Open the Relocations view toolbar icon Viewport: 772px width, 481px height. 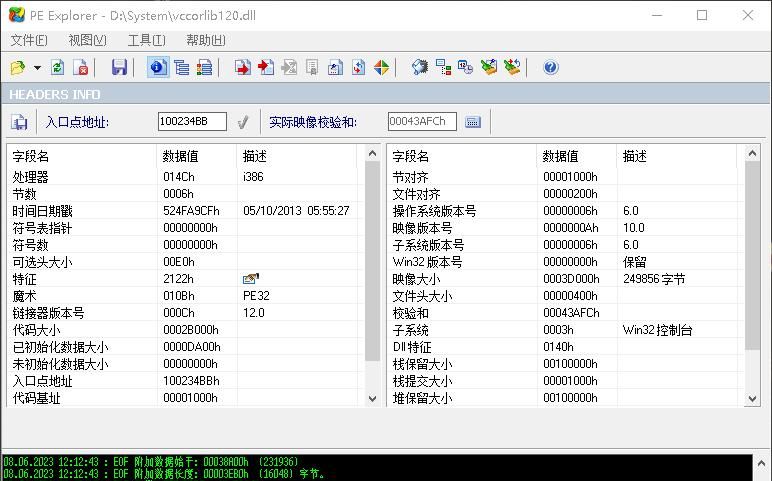click(x=335, y=67)
